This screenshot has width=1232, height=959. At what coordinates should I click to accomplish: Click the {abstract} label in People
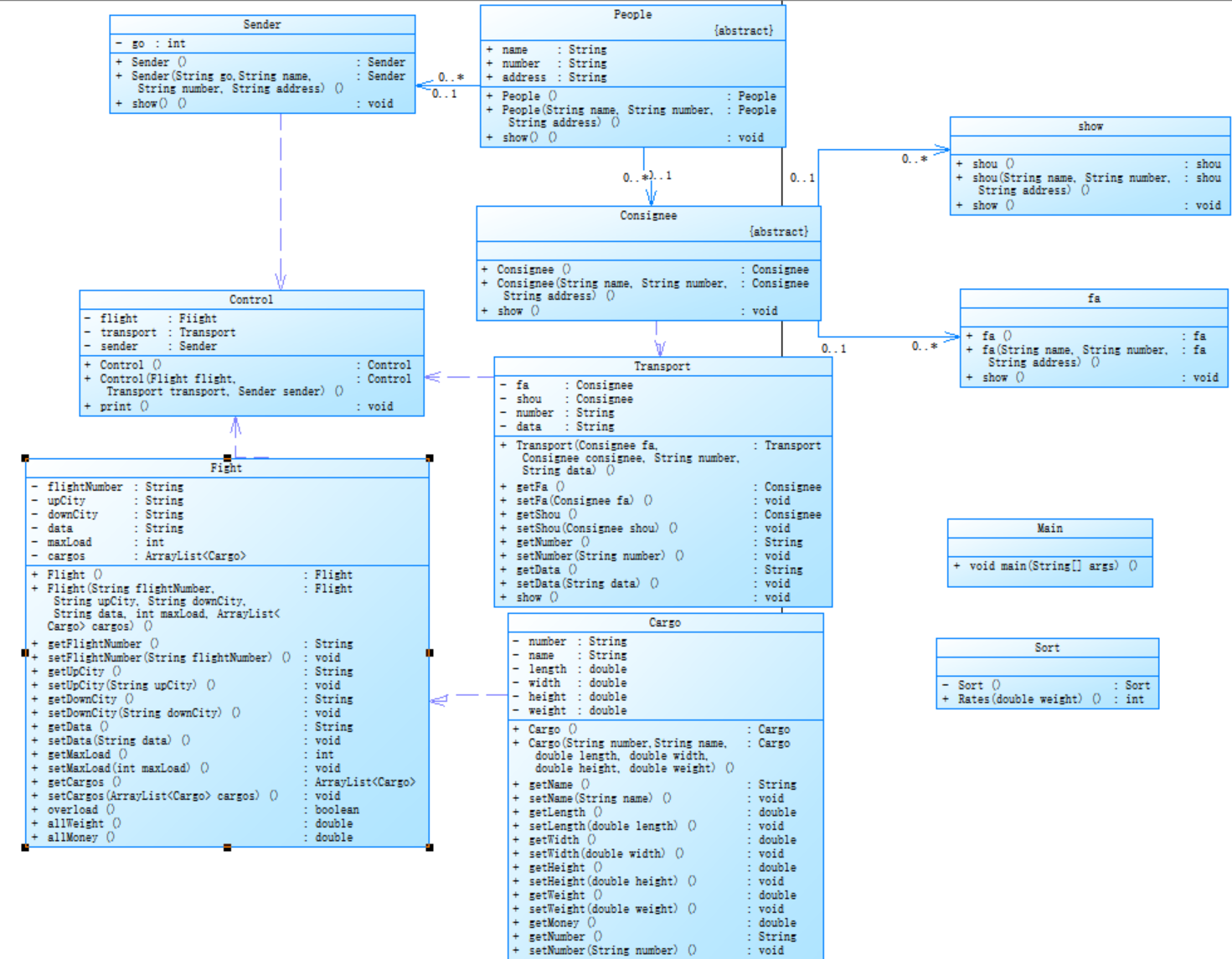[x=744, y=30]
